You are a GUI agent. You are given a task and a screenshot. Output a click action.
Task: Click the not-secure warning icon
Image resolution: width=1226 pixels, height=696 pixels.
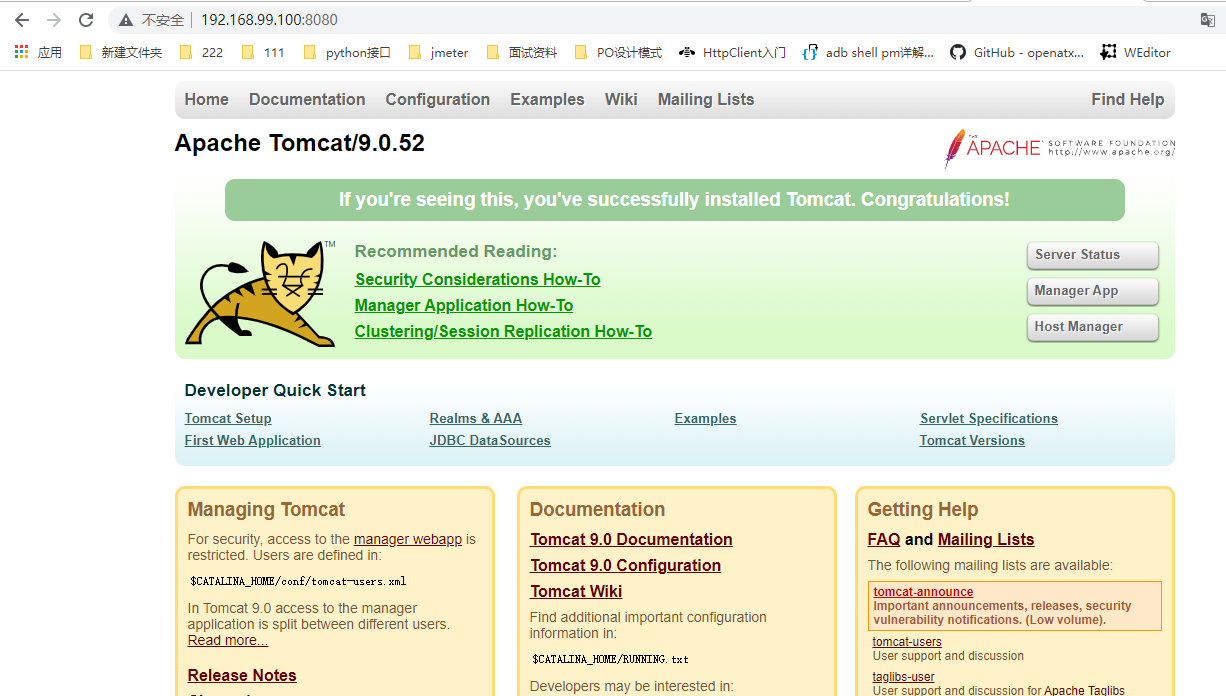(x=126, y=20)
